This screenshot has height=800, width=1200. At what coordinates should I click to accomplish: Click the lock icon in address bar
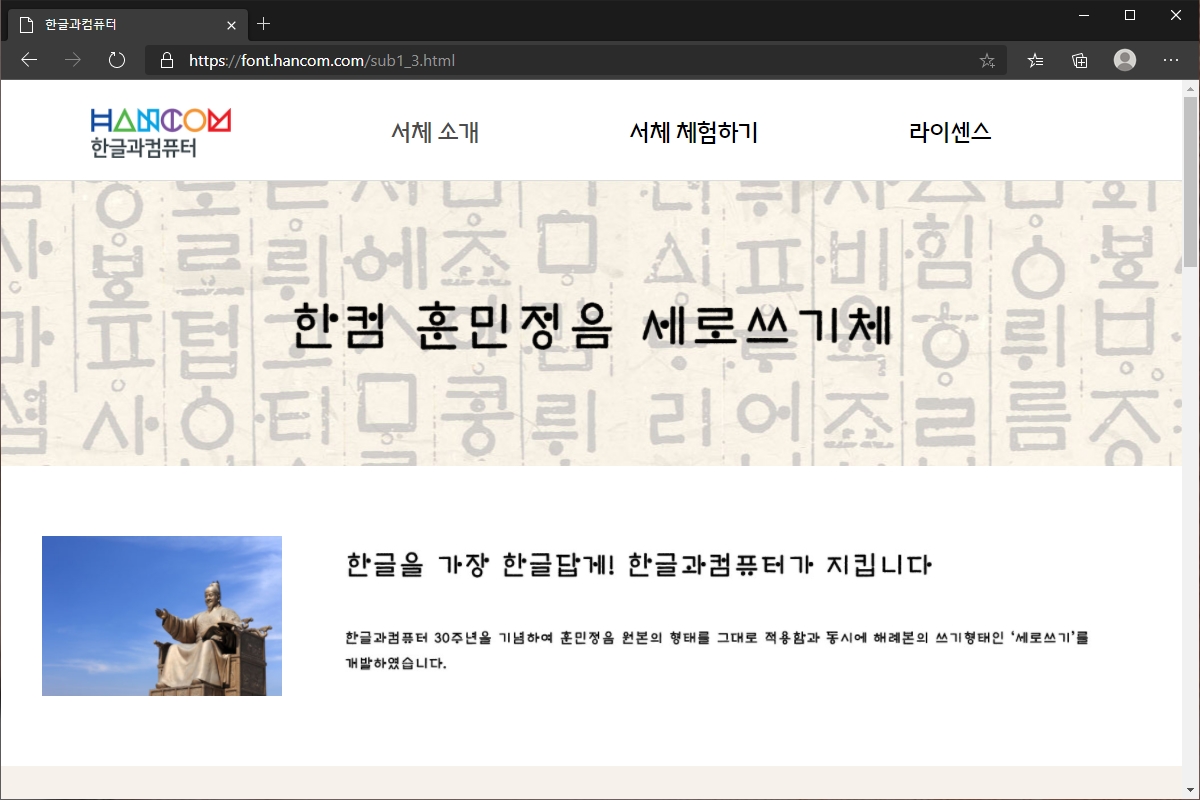click(x=167, y=60)
